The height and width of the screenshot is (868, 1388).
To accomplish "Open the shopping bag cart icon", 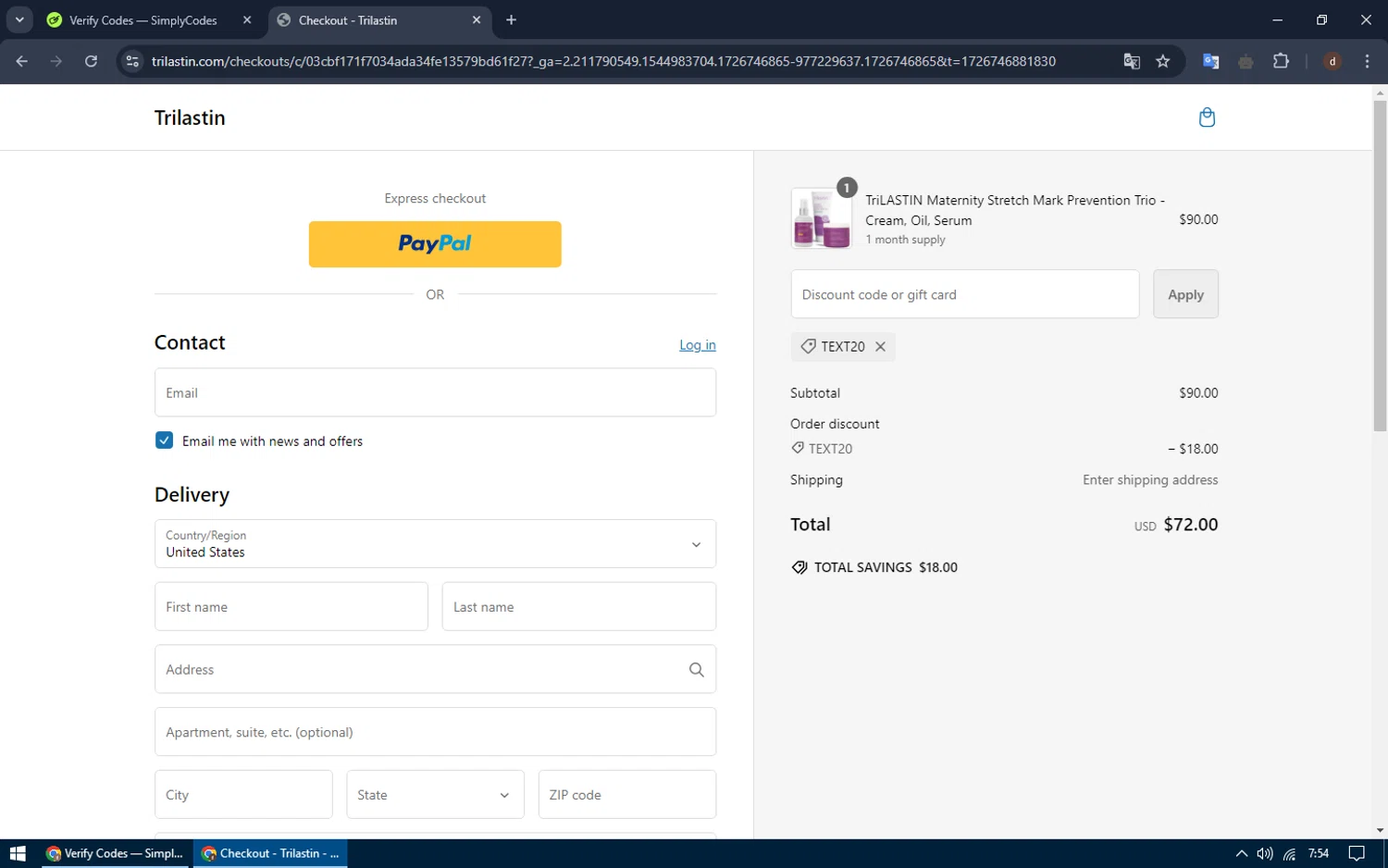I will (x=1207, y=118).
